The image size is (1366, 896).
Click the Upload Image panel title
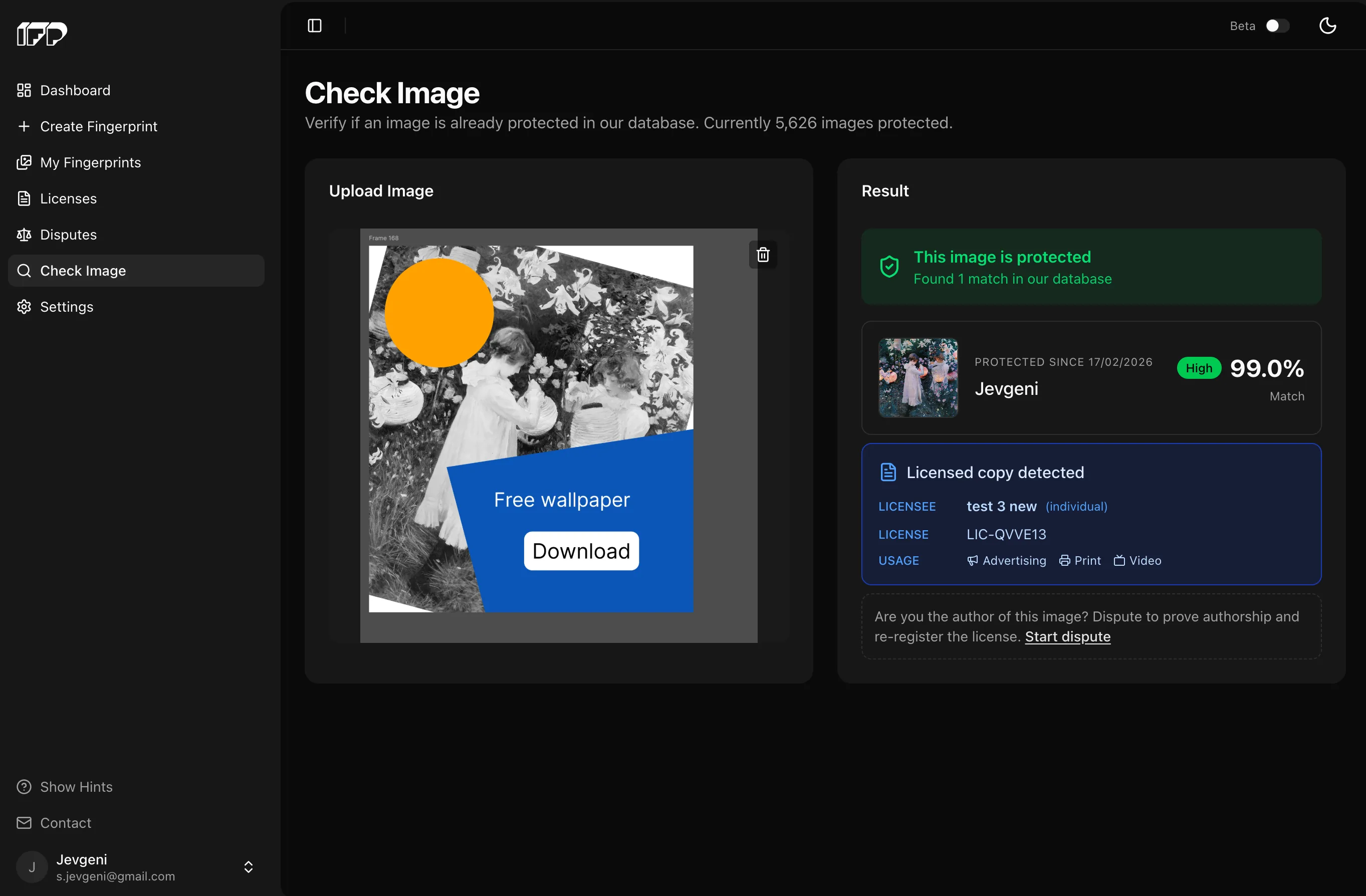point(381,191)
